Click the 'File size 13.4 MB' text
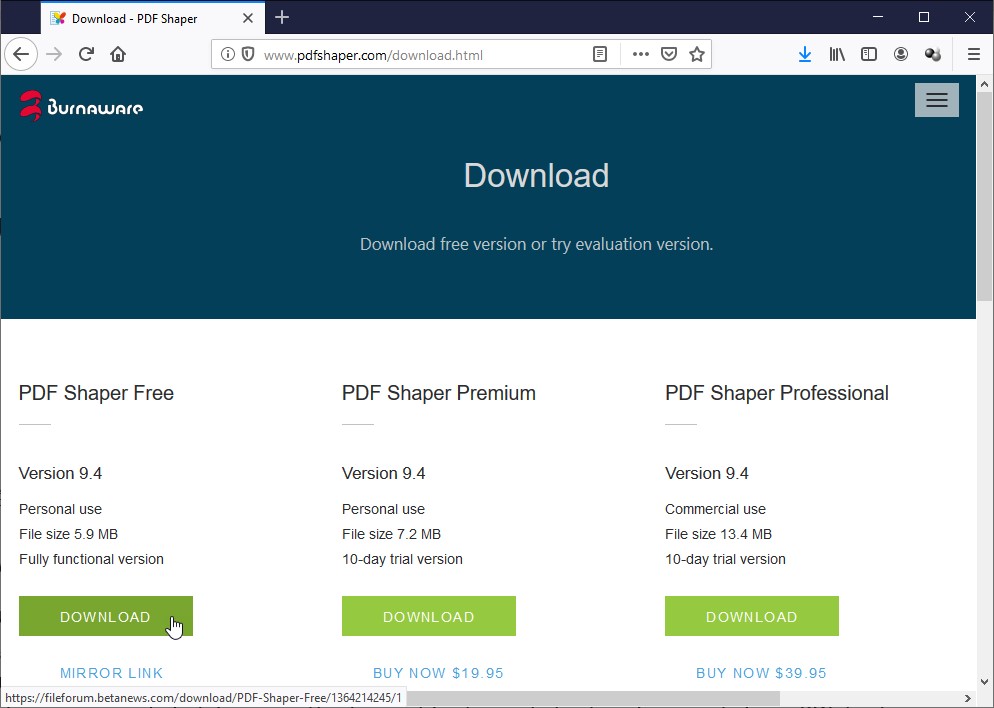The image size is (994, 708). coord(718,534)
